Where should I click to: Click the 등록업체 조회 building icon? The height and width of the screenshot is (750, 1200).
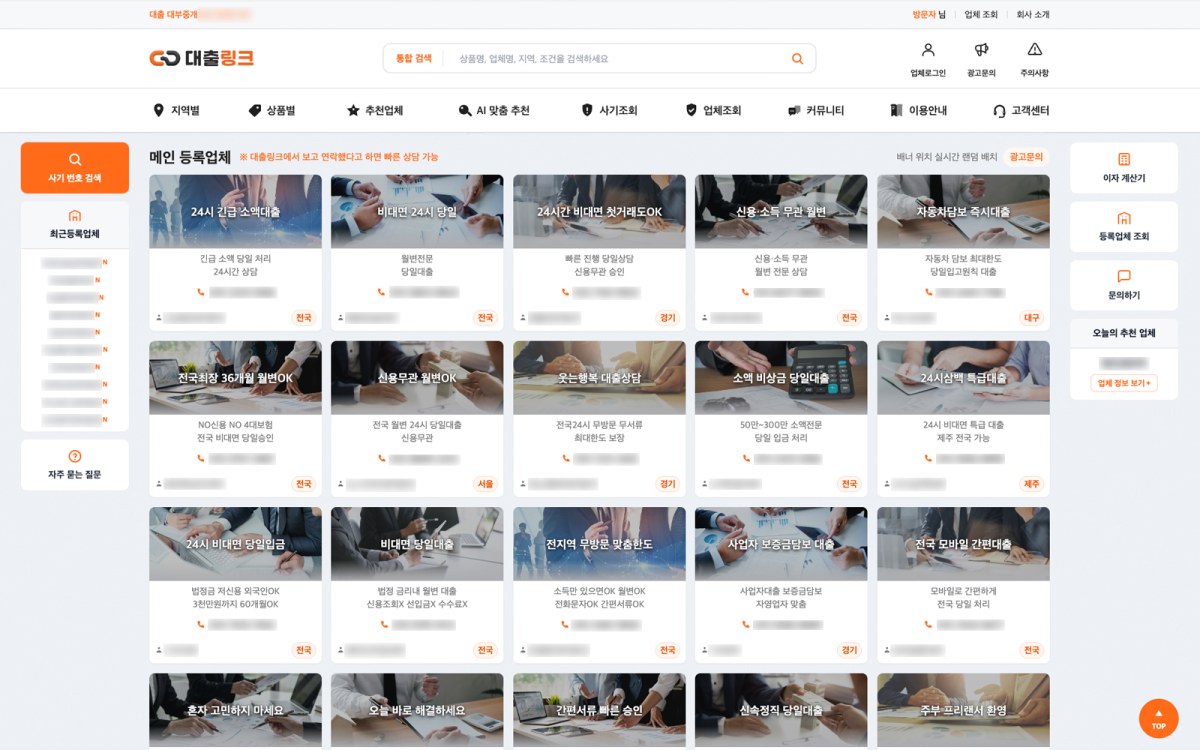click(x=1124, y=218)
